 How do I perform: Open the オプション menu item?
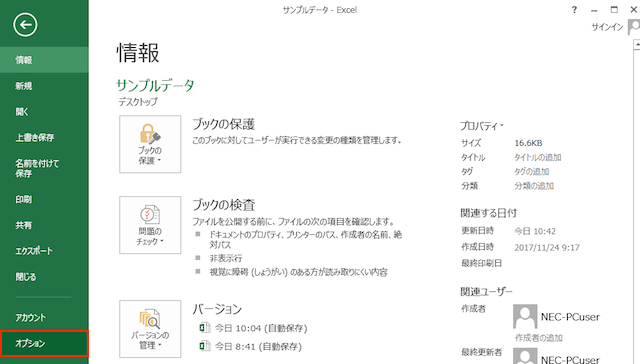coord(44,344)
